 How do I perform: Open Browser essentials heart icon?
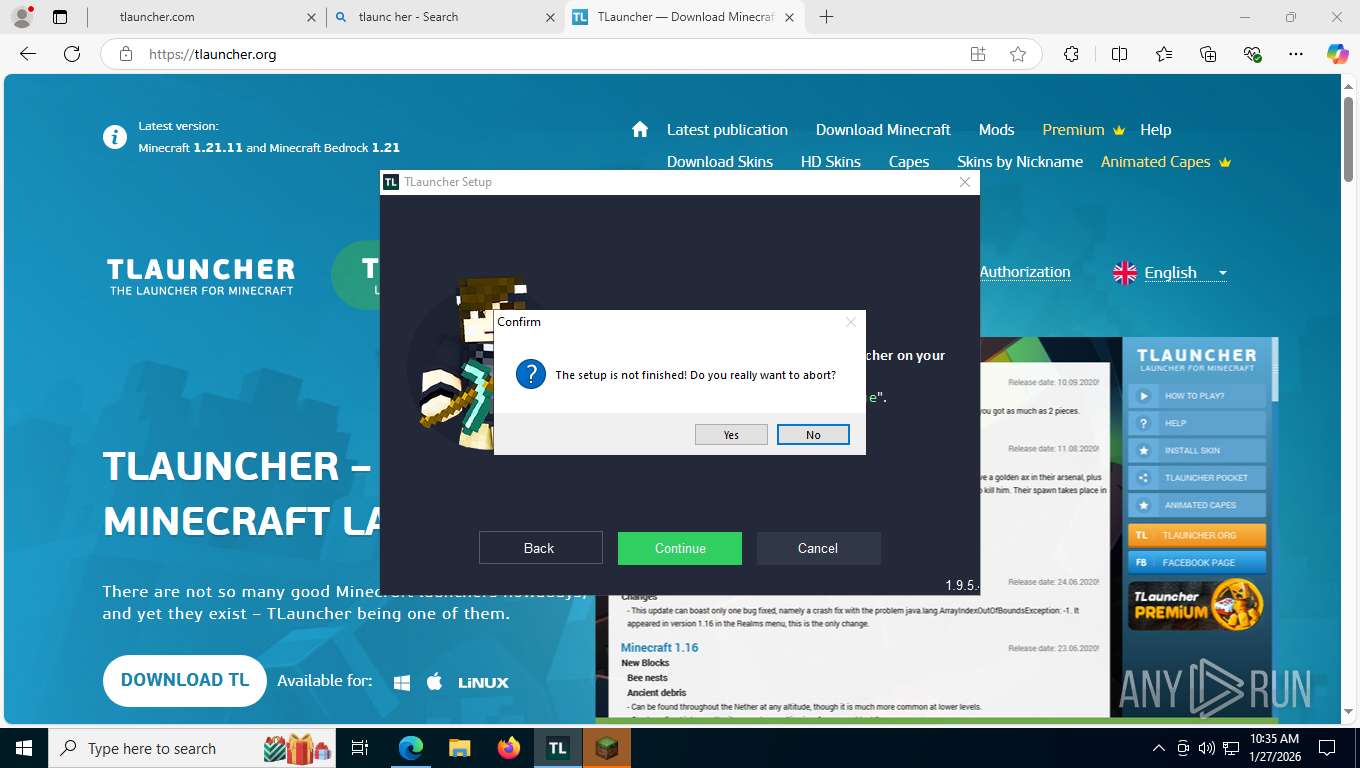pyautogui.click(x=1252, y=54)
